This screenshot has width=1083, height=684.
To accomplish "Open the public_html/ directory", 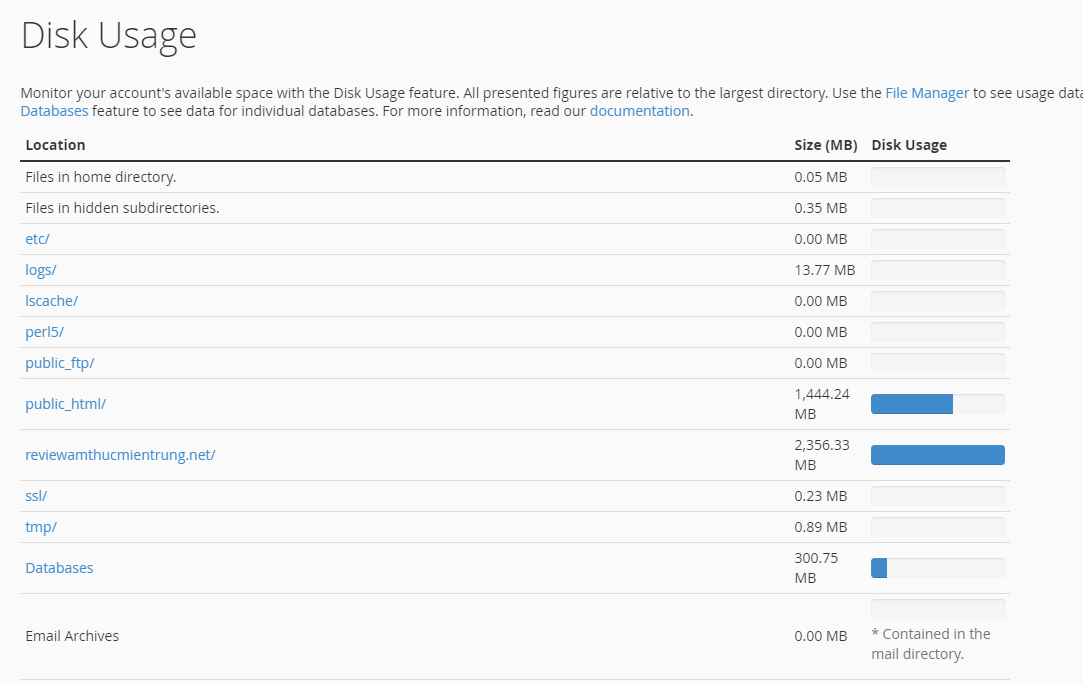I will (65, 404).
